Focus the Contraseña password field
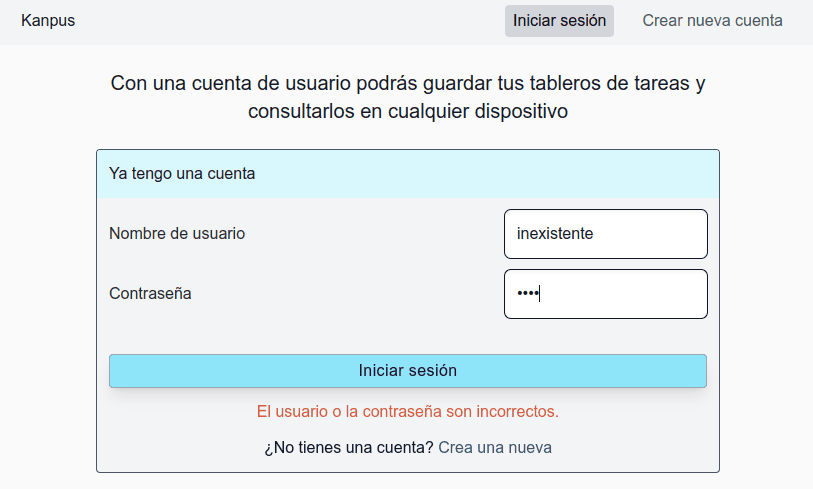The height and width of the screenshot is (489, 813). point(605,294)
